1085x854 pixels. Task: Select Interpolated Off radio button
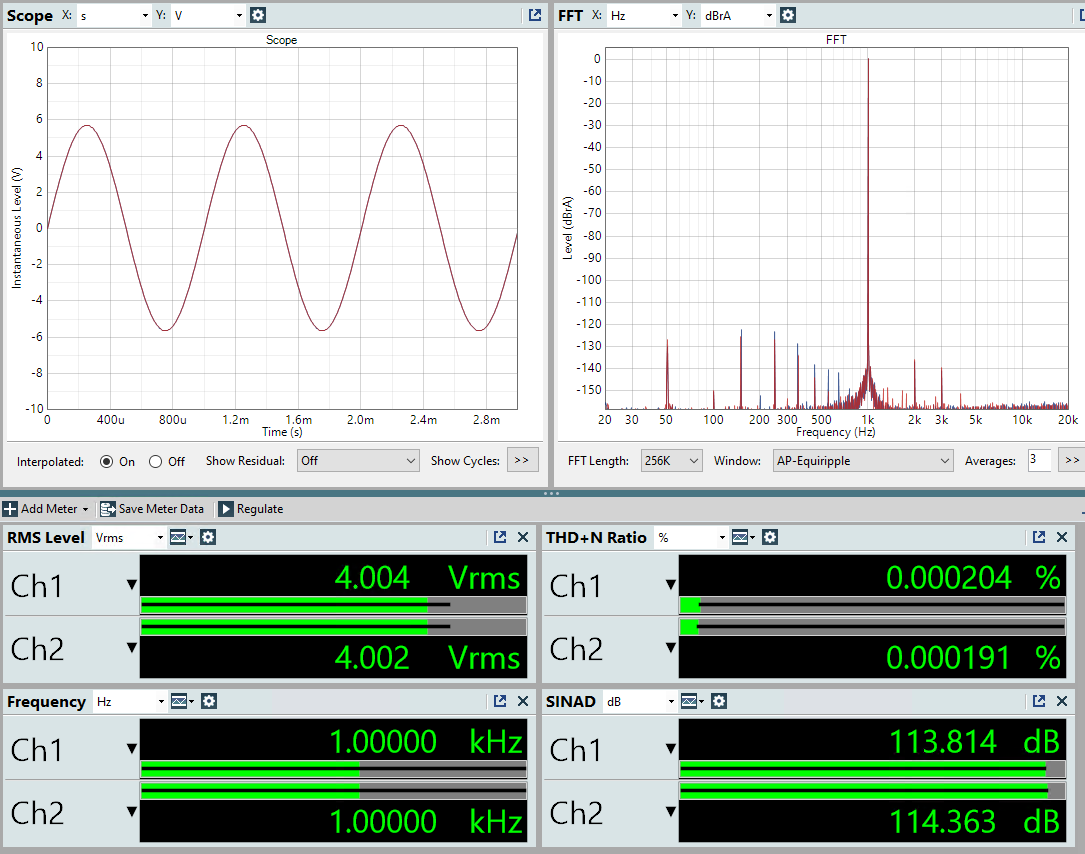[156, 462]
